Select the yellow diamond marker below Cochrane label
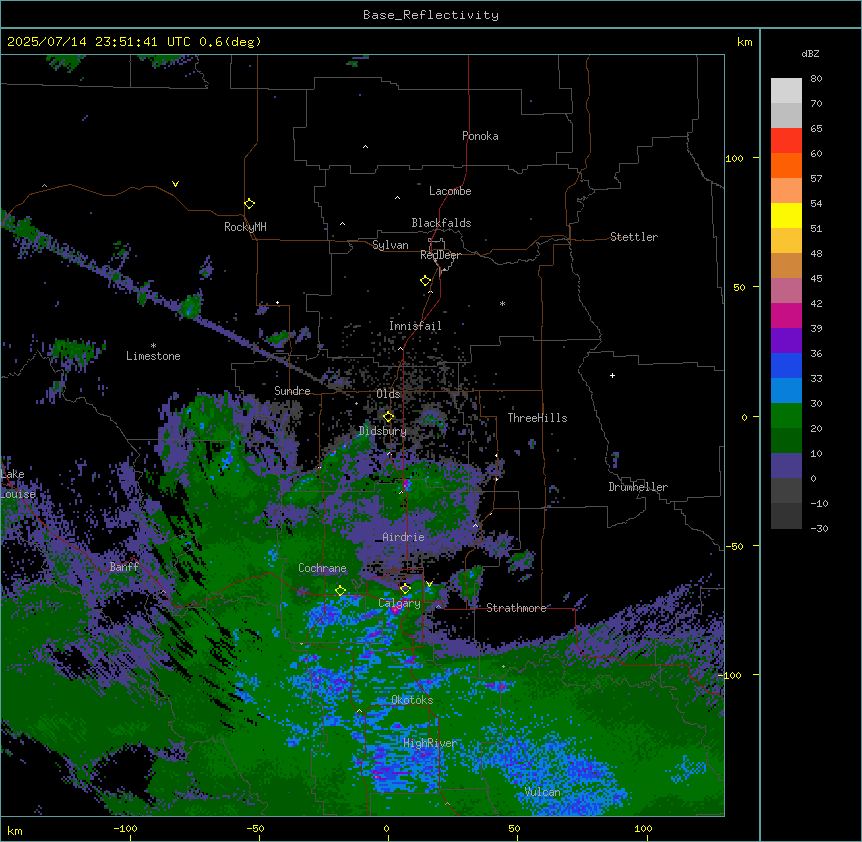The height and width of the screenshot is (842, 862). tap(340, 590)
